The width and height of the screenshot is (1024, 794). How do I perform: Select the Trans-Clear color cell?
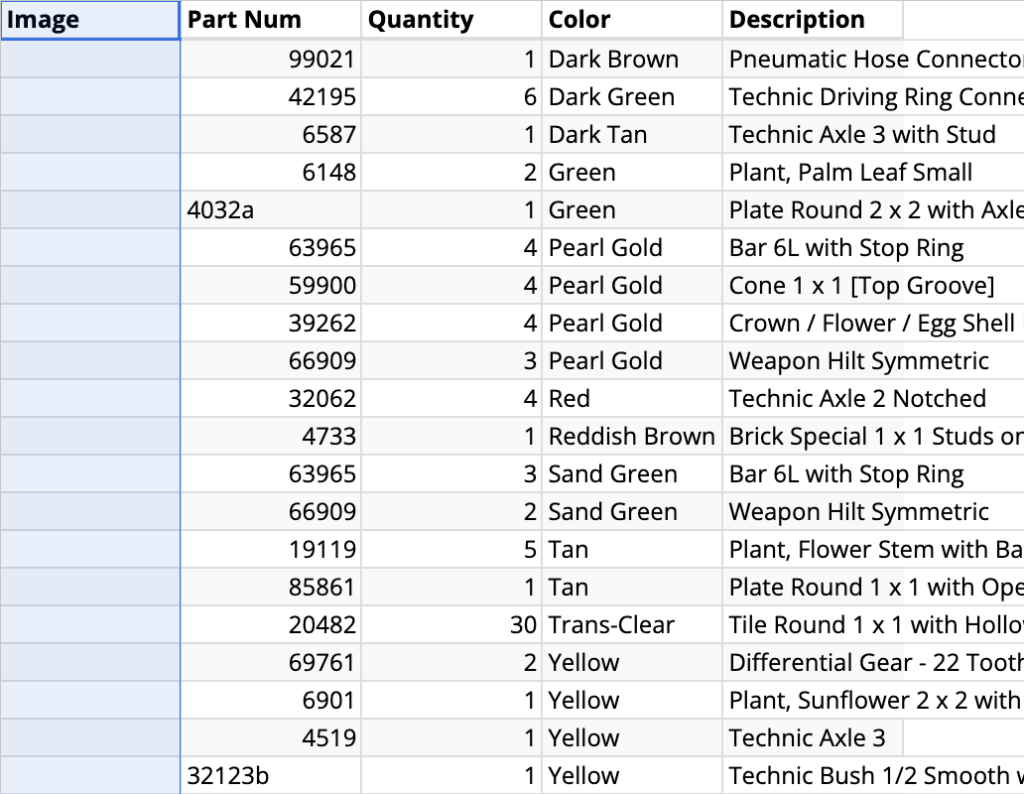(631, 626)
